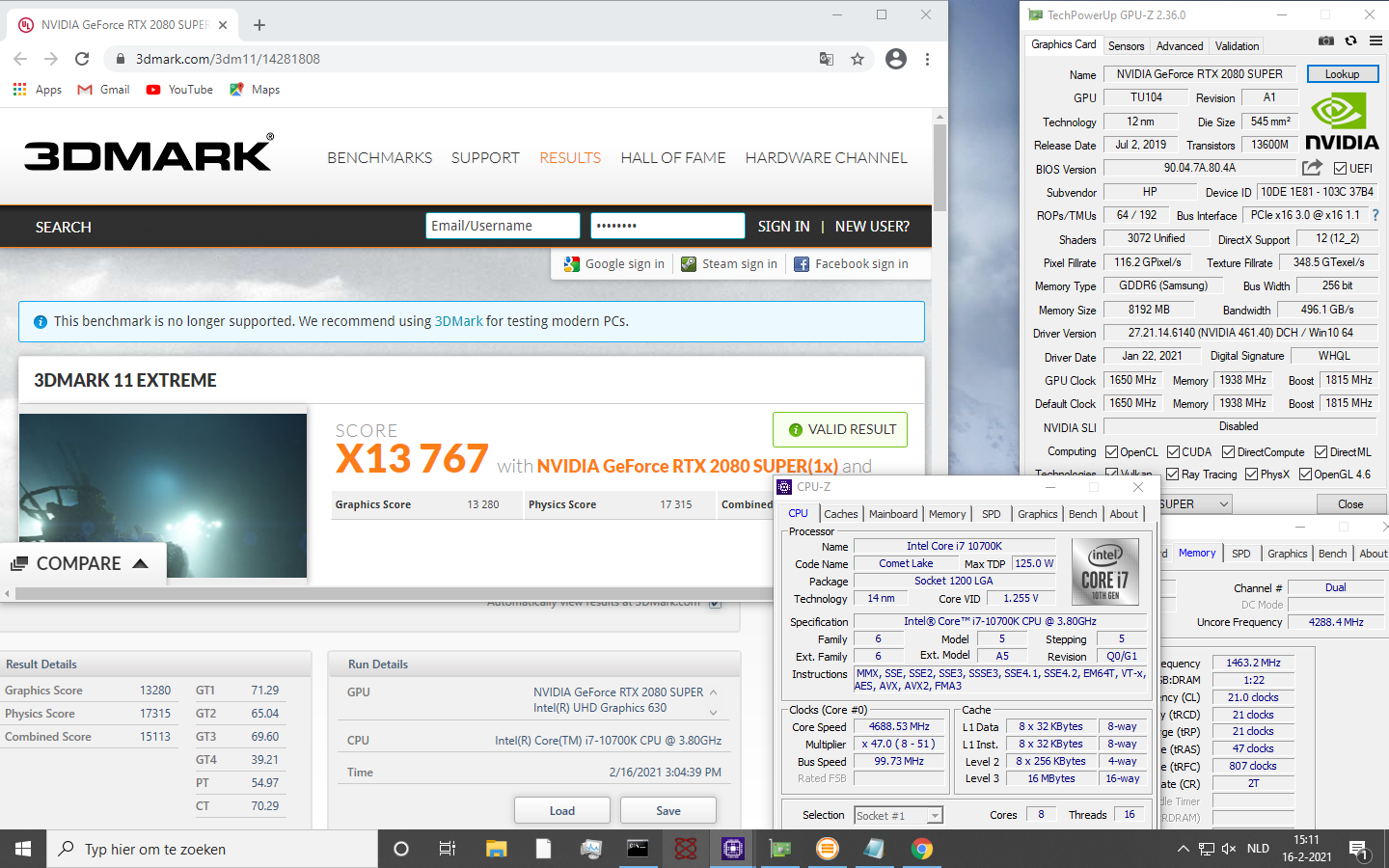
Task: Click the page vertical scrollbar thumb
Action: coord(940,167)
